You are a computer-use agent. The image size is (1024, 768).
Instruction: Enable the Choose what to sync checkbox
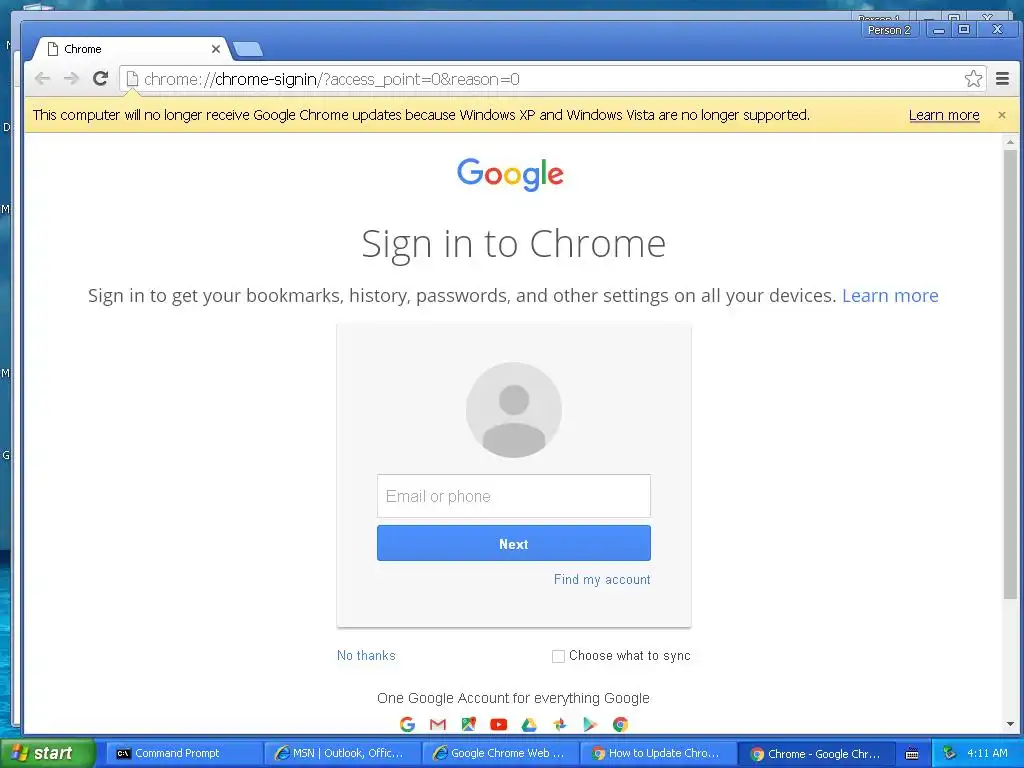pyautogui.click(x=558, y=656)
